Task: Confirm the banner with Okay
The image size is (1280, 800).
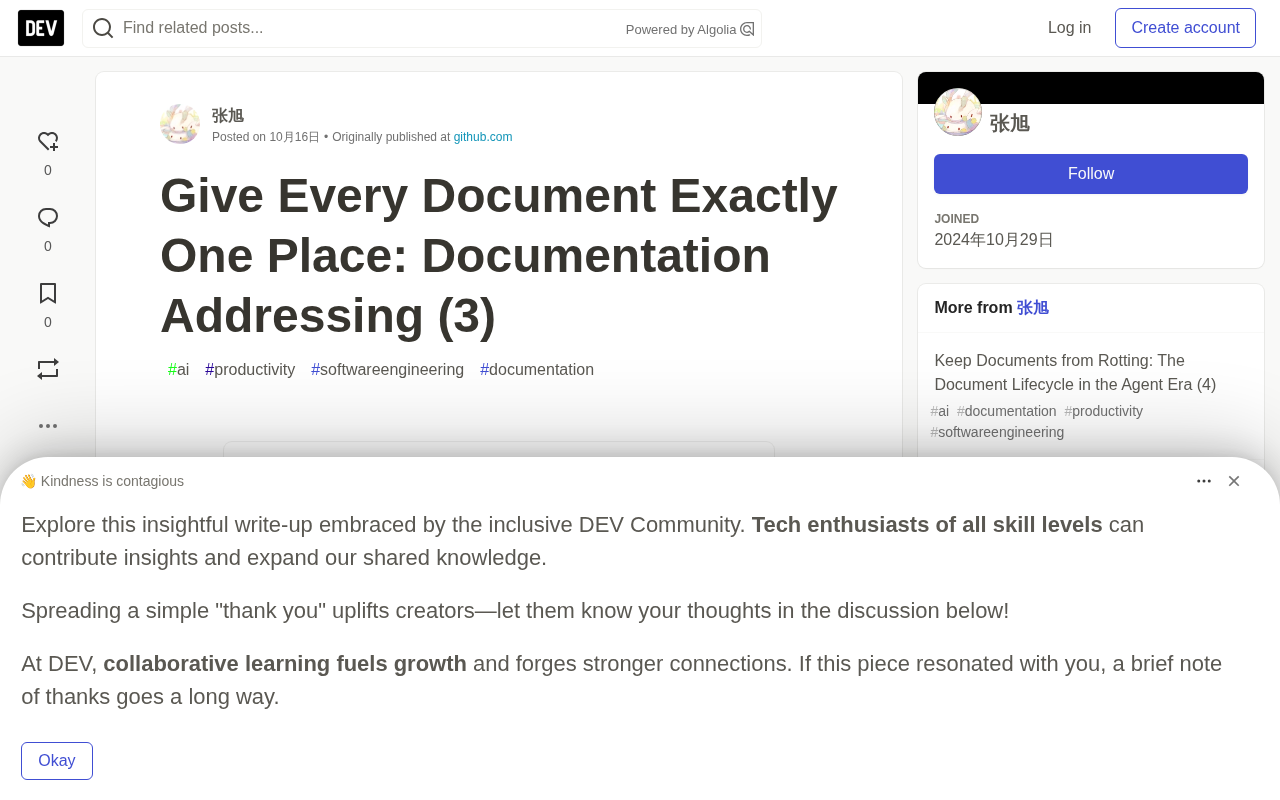Action: click(x=57, y=761)
